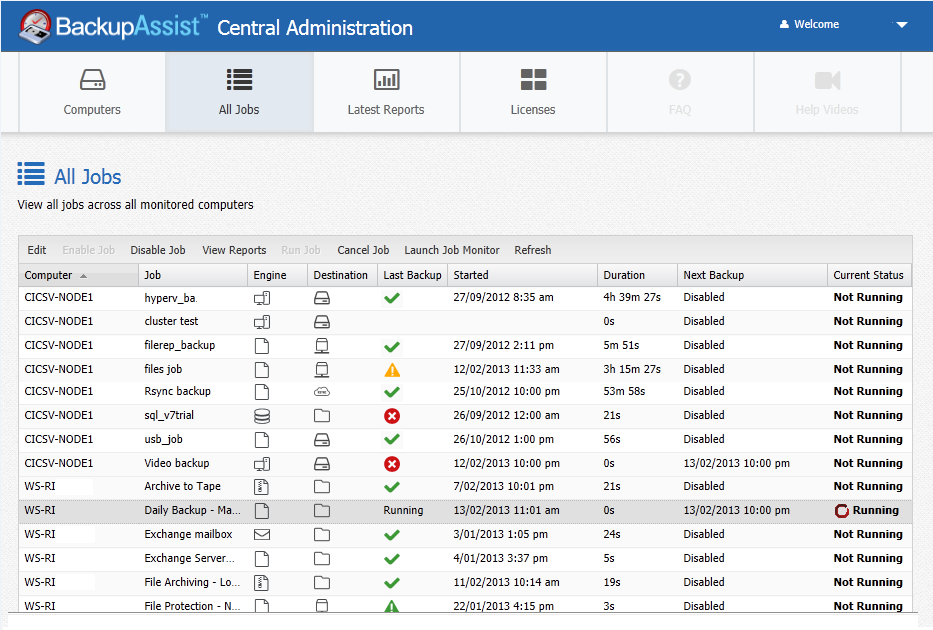This screenshot has height=630, width=933.
Task: Click Running text in Last Backup column
Action: (x=403, y=510)
